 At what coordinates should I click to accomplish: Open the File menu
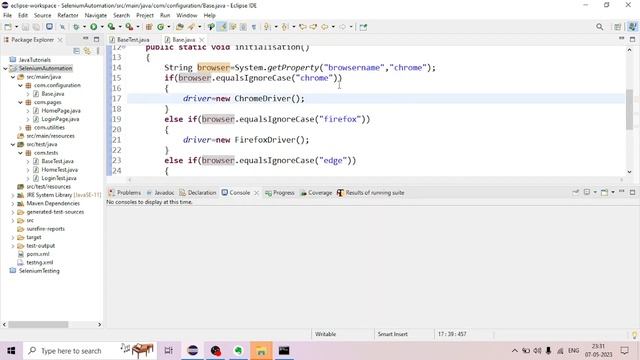[7, 15]
